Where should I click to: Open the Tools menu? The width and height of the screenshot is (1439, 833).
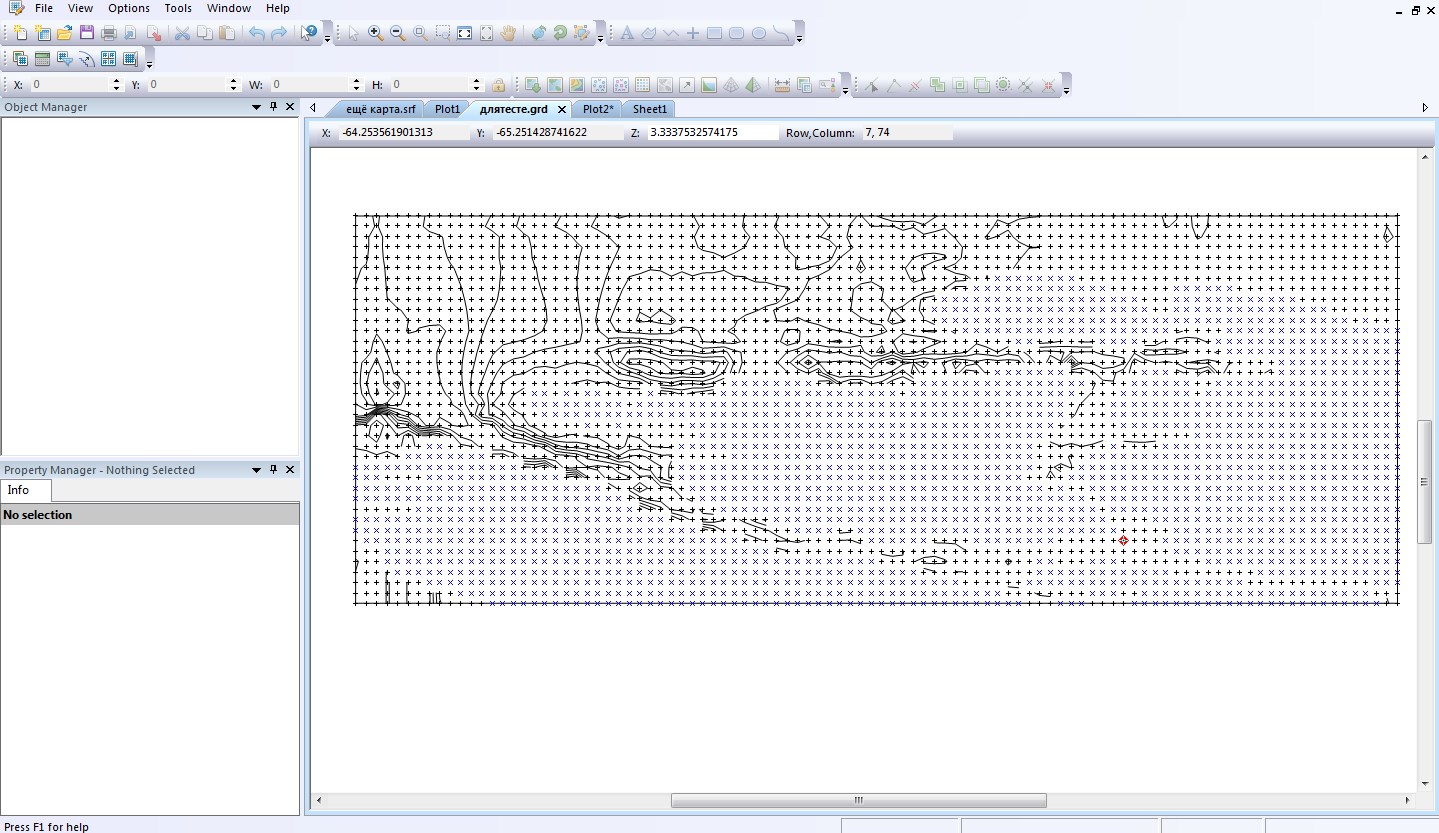click(177, 8)
